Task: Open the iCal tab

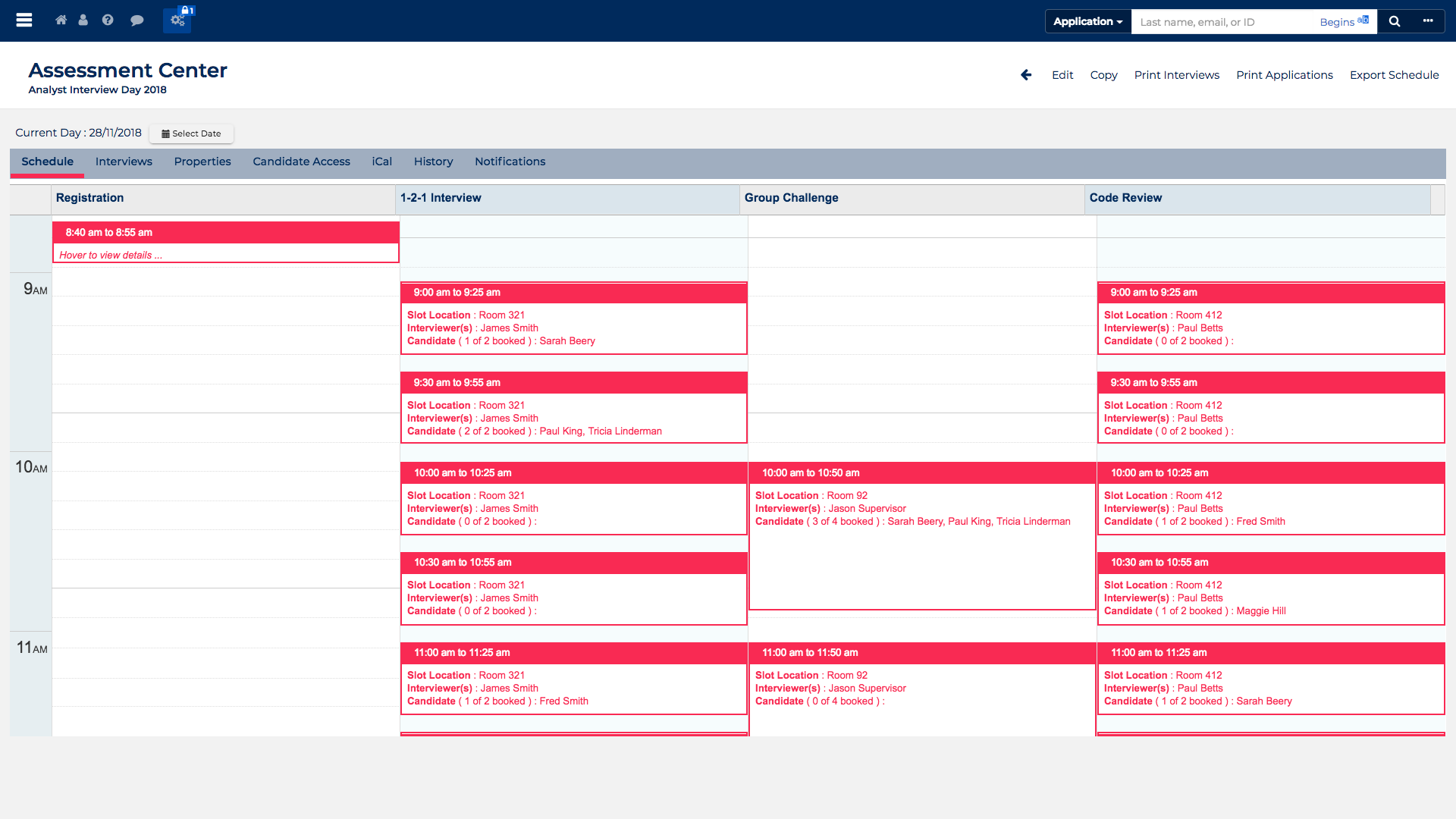Action: coord(382,162)
